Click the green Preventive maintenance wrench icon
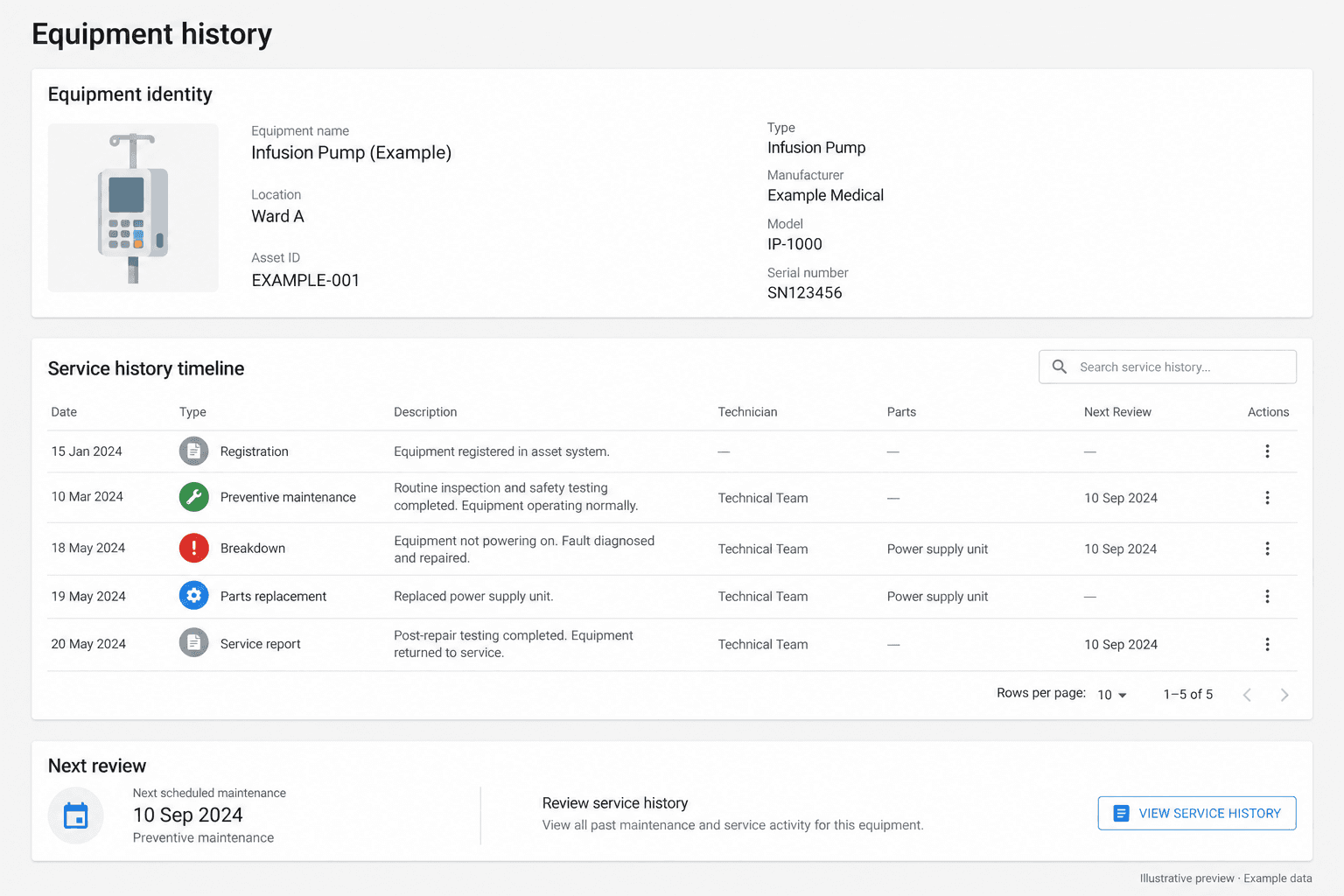 [x=193, y=497]
